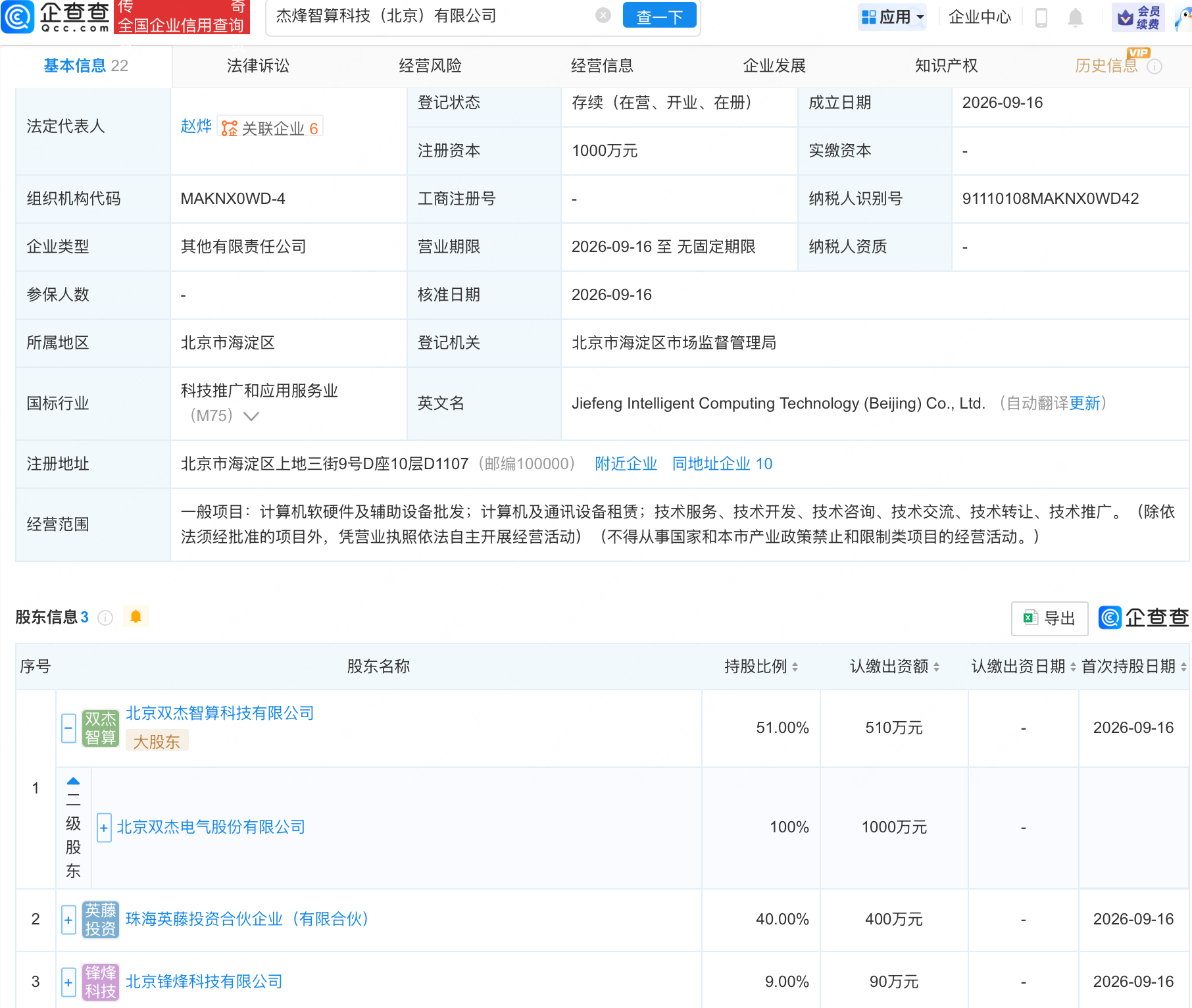Click the 股东信息 alert bell icon

136,617
